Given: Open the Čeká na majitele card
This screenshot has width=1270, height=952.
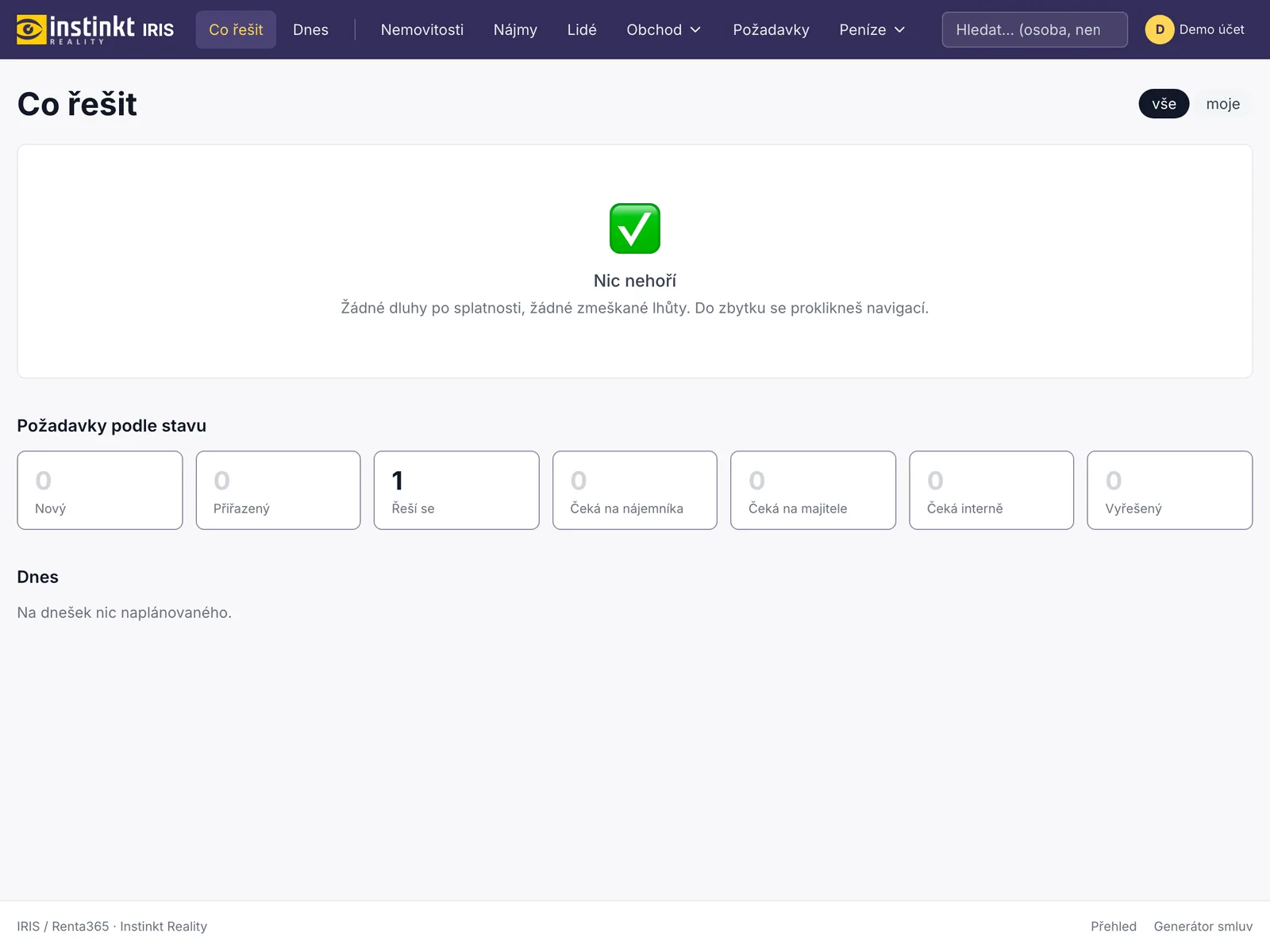Looking at the screenshot, I should pos(813,490).
